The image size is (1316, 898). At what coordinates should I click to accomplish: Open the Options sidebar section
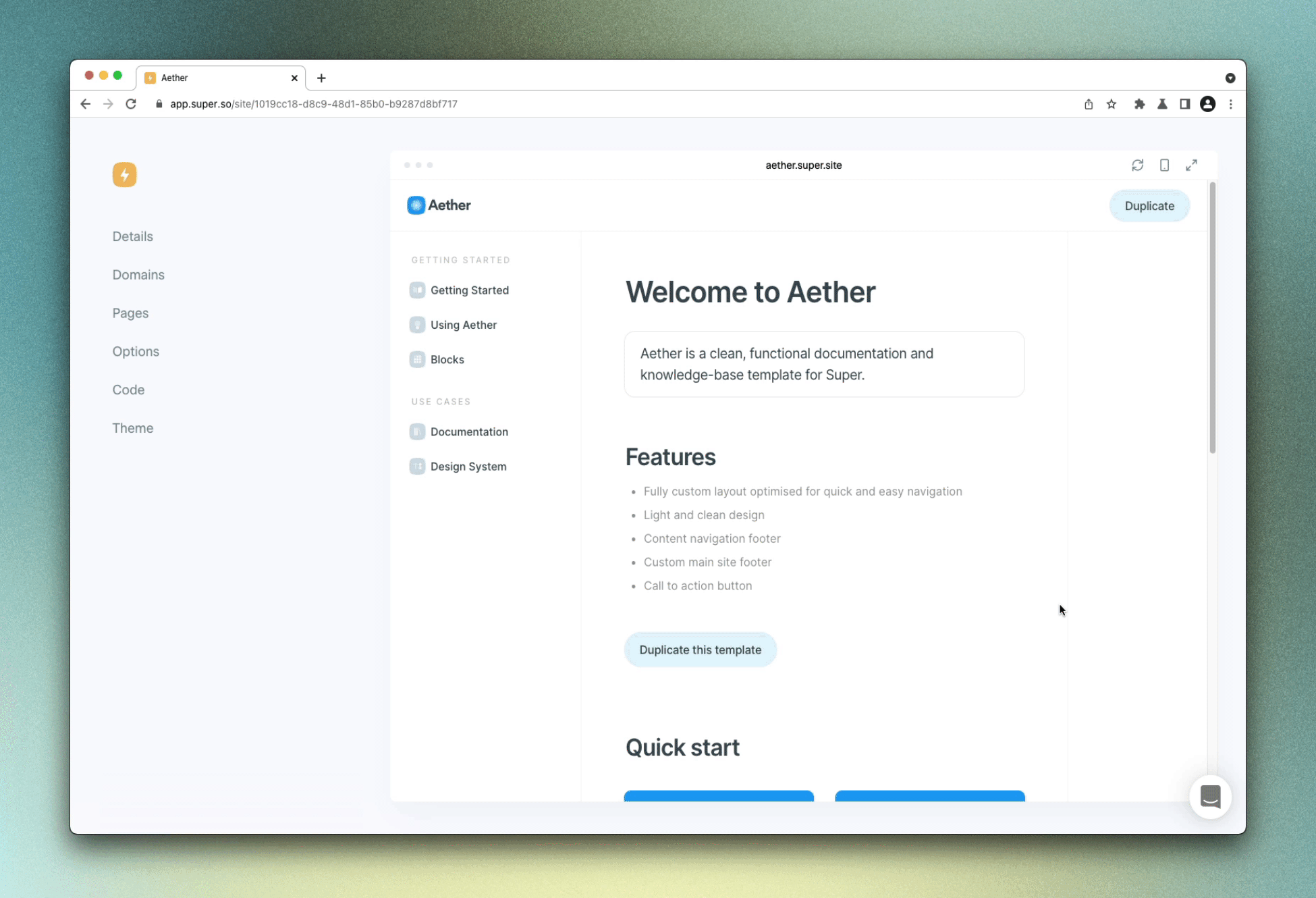135,351
